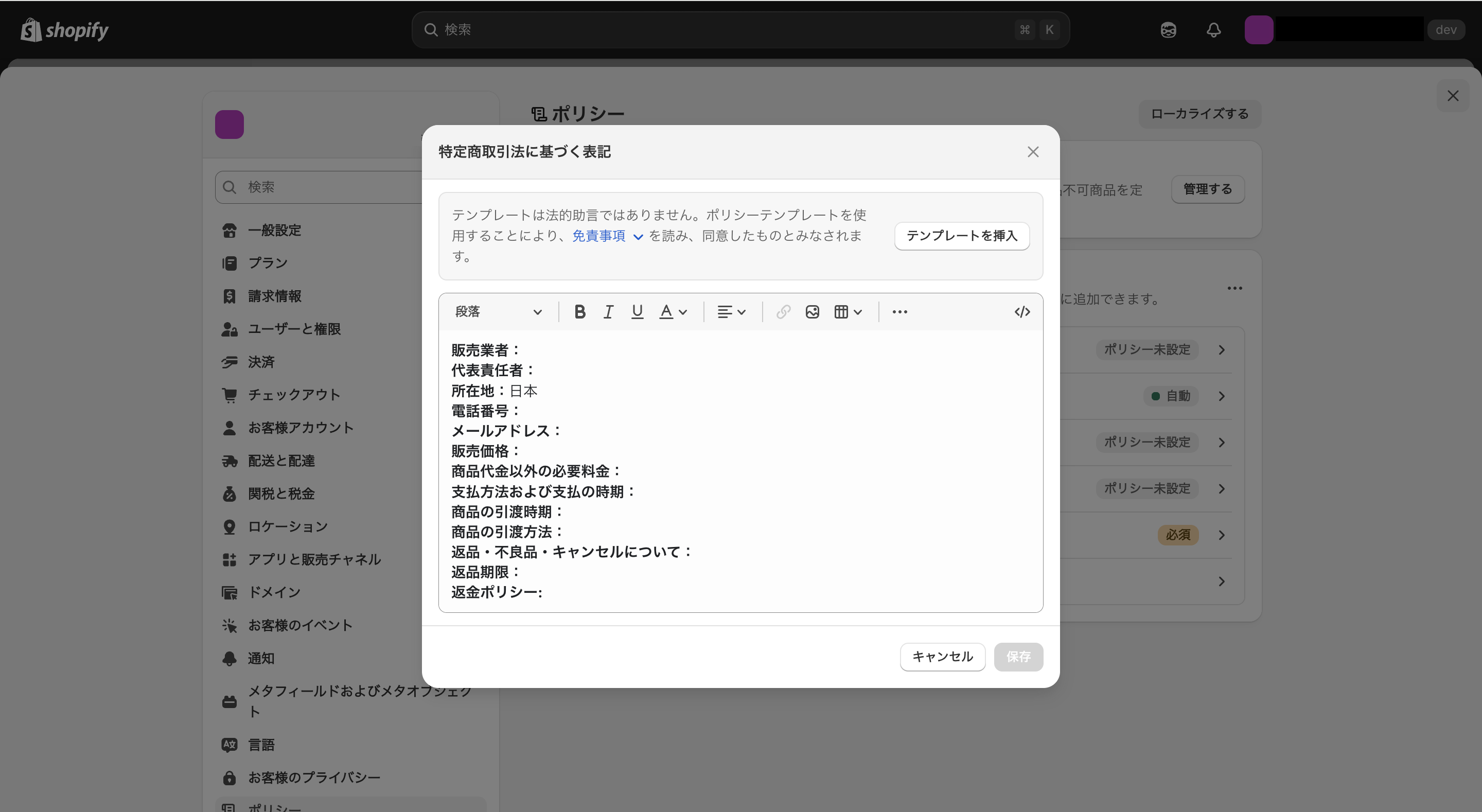Click the 関税と税金 icon
1482x812 pixels.
229,494
